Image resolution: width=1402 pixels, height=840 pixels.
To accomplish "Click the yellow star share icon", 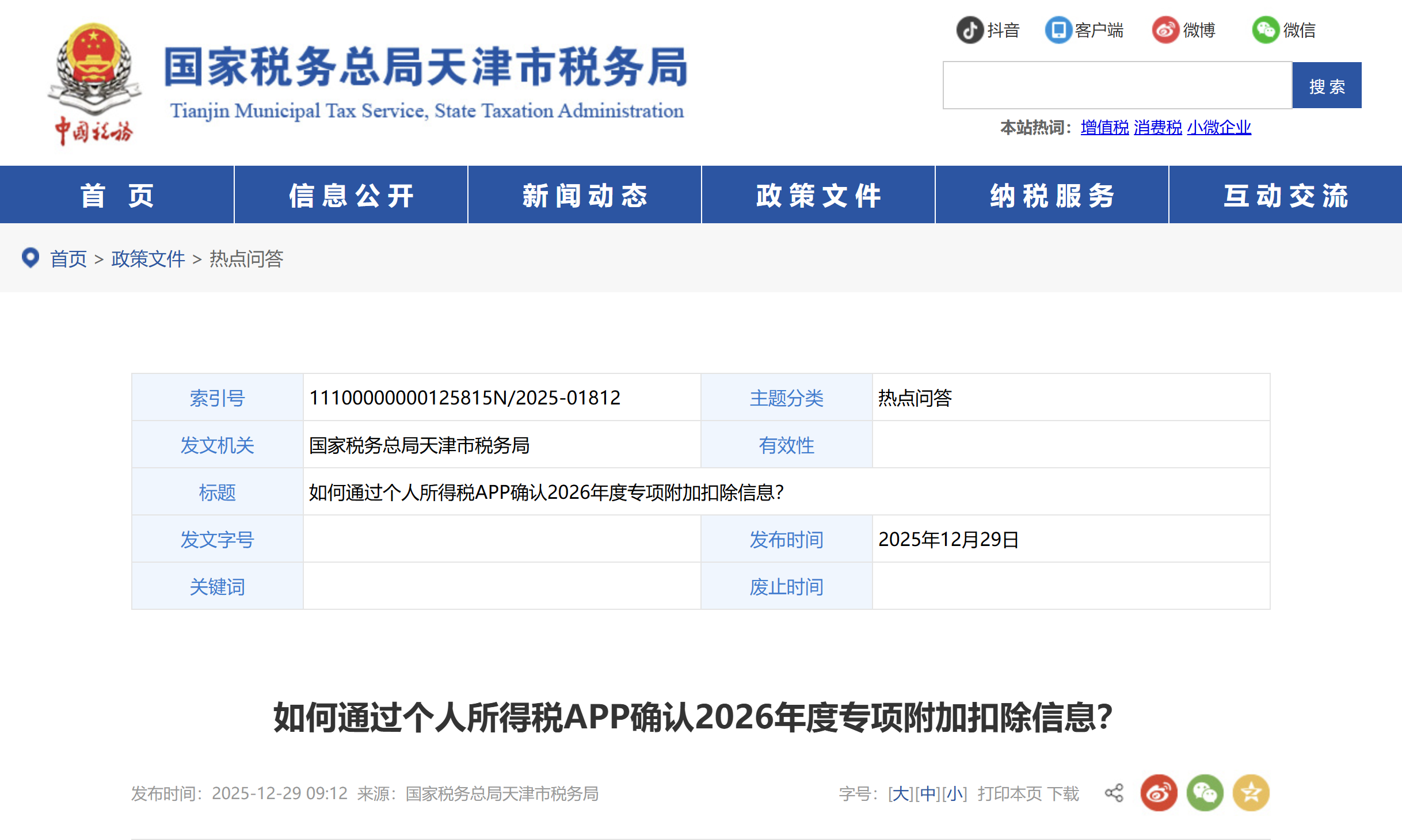I will [x=1250, y=792].
